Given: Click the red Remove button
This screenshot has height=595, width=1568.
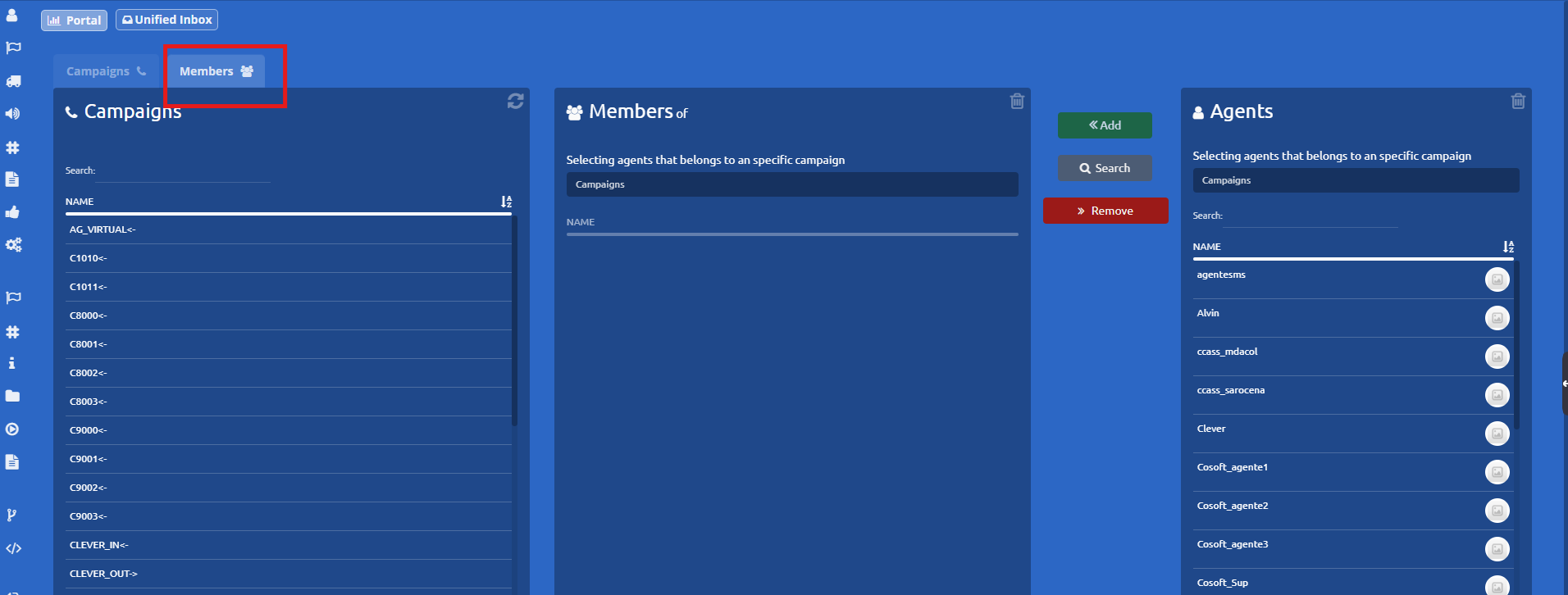Looking at the screenshot, I should (1105, 211).
